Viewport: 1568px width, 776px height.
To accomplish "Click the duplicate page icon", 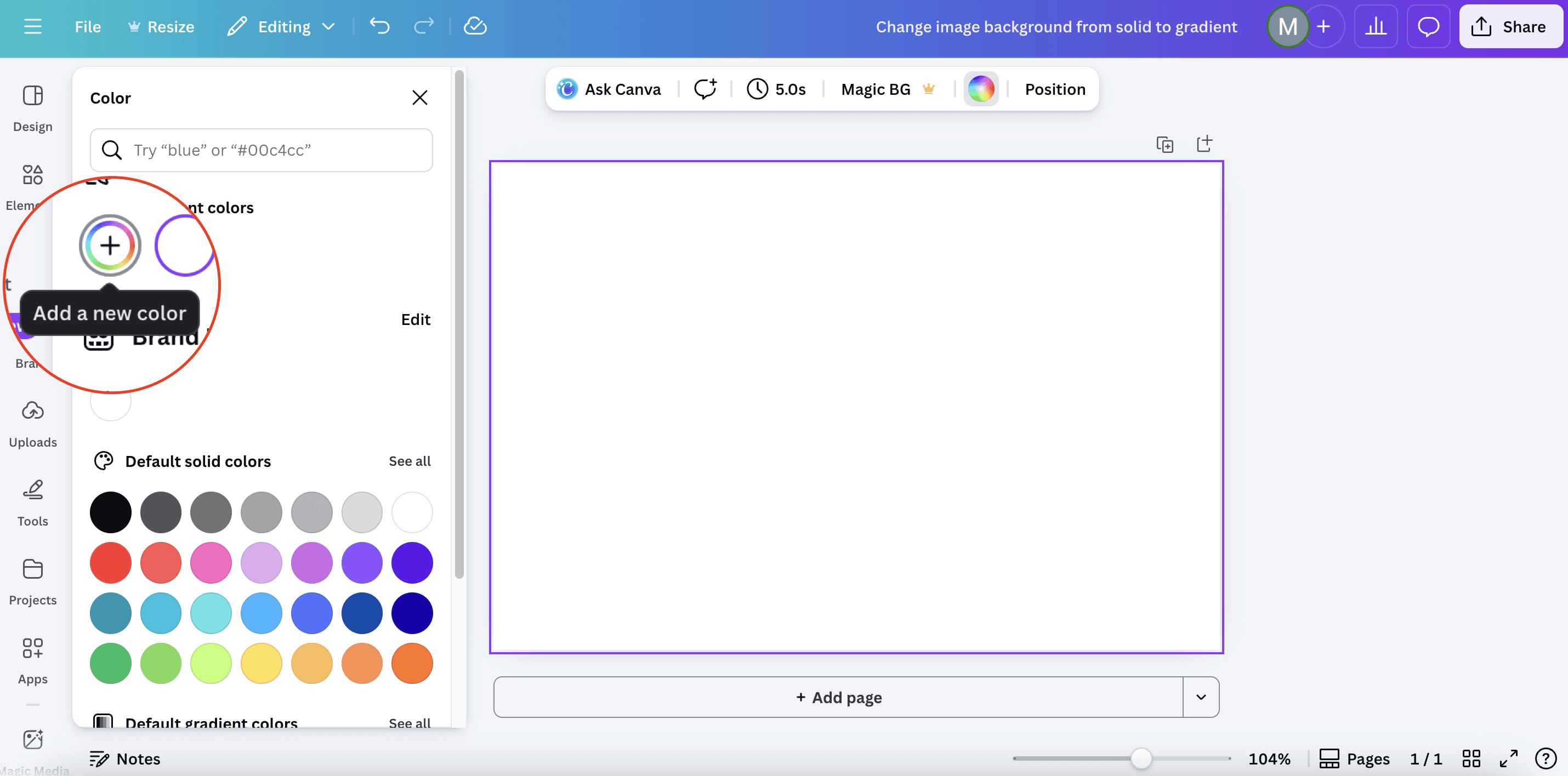I will coord(1164,145).
